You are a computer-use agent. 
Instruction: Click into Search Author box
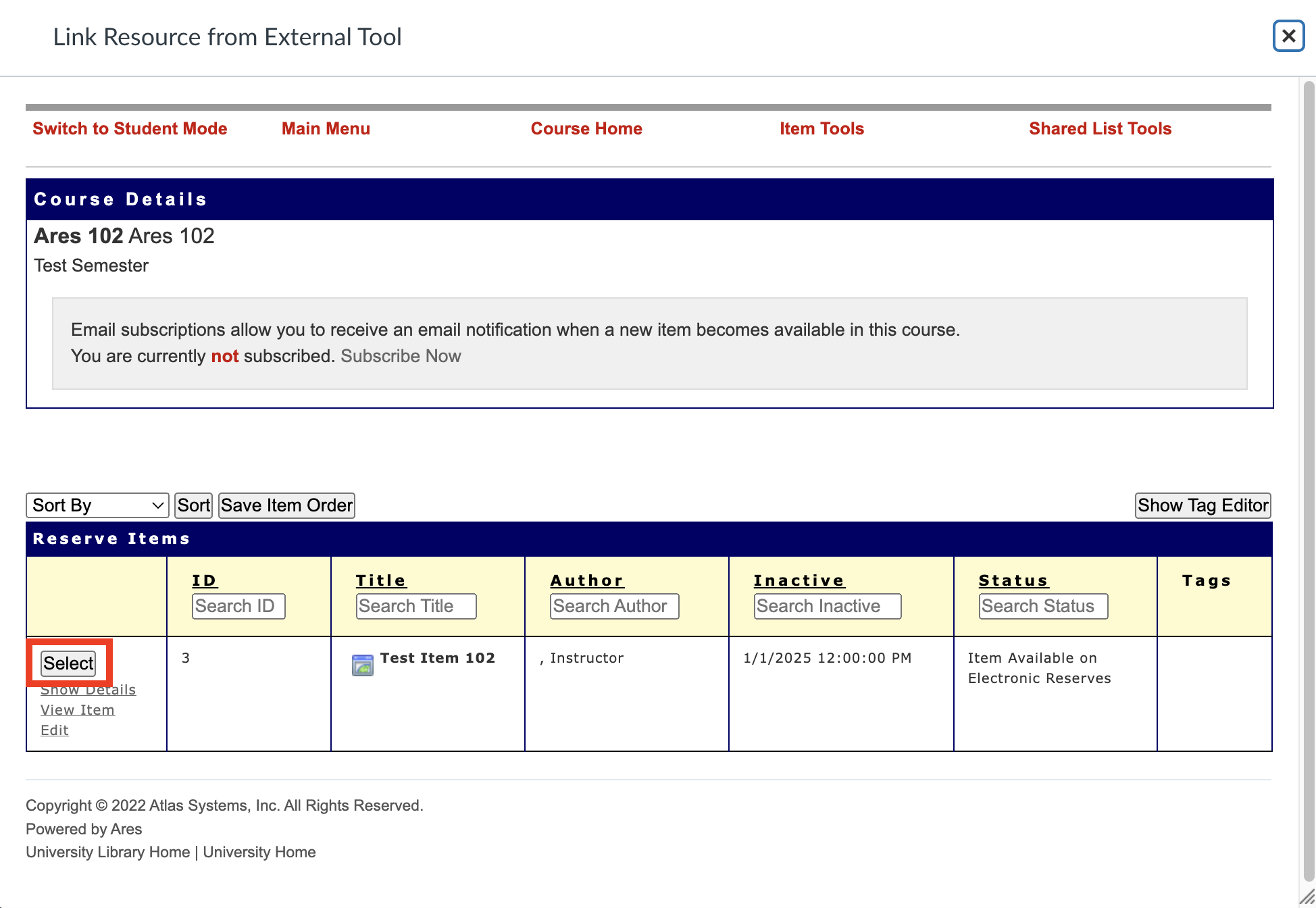(614, 606)
